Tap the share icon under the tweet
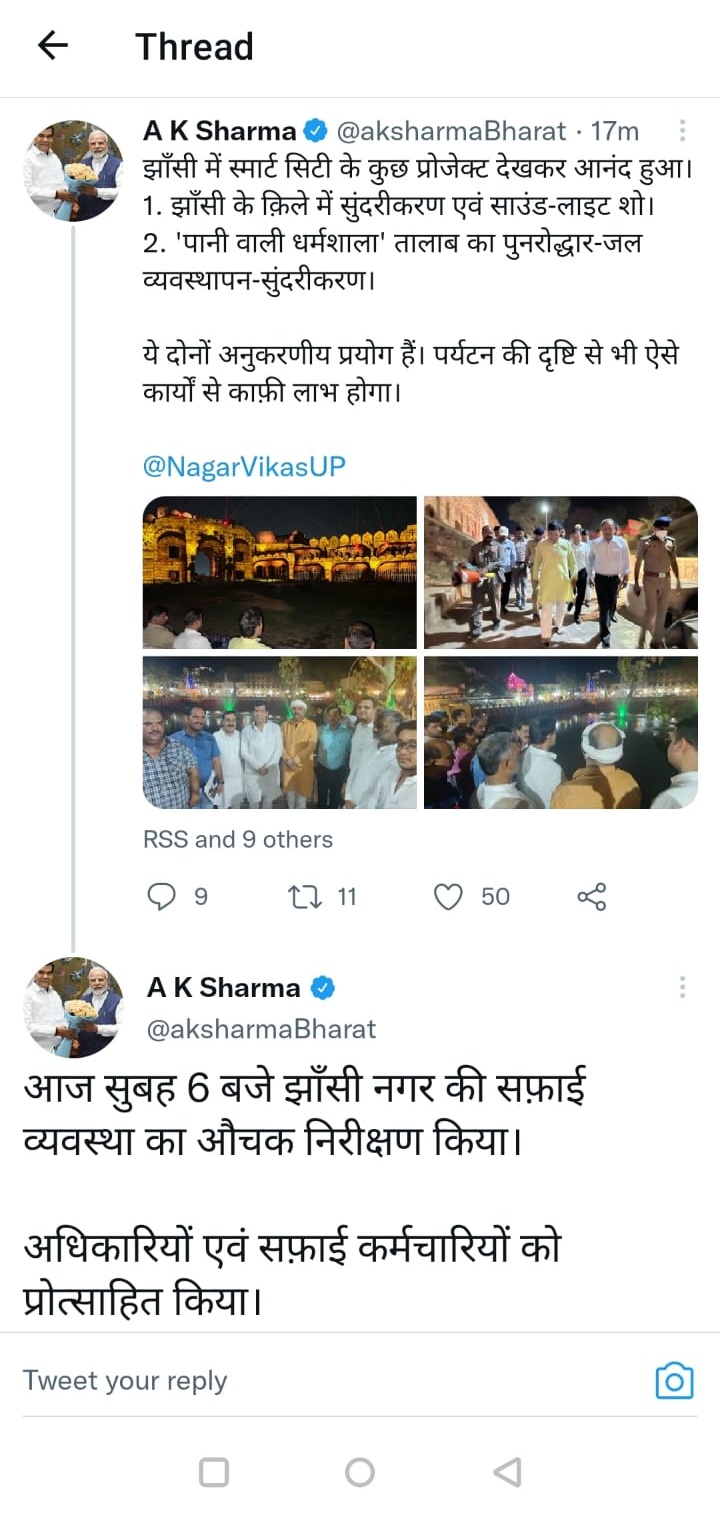720x1517 pixels. click(592, 897)
